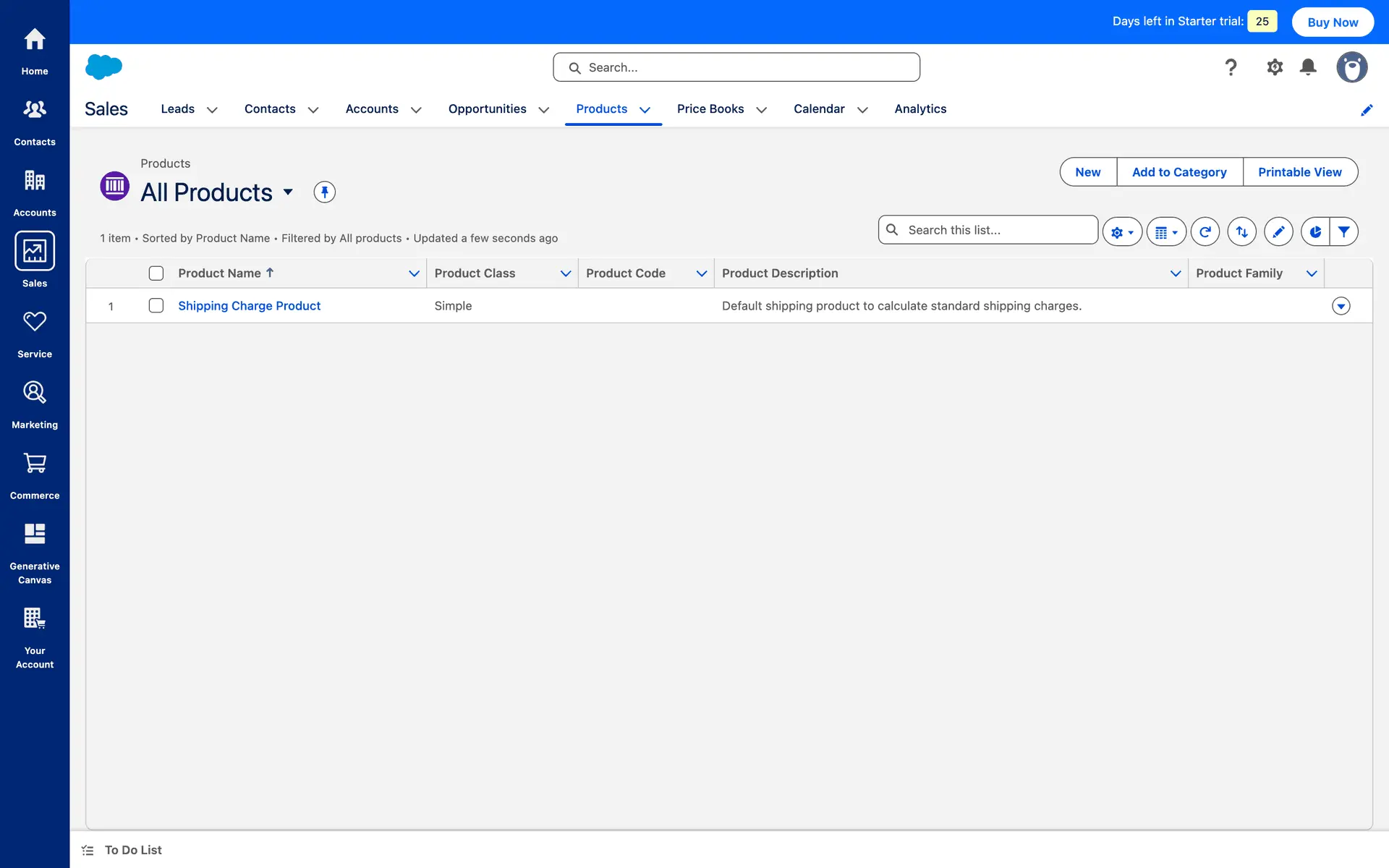Open row actions for Shipping Charge Product
1389x868 pixels.
(x=1341, y=306)
